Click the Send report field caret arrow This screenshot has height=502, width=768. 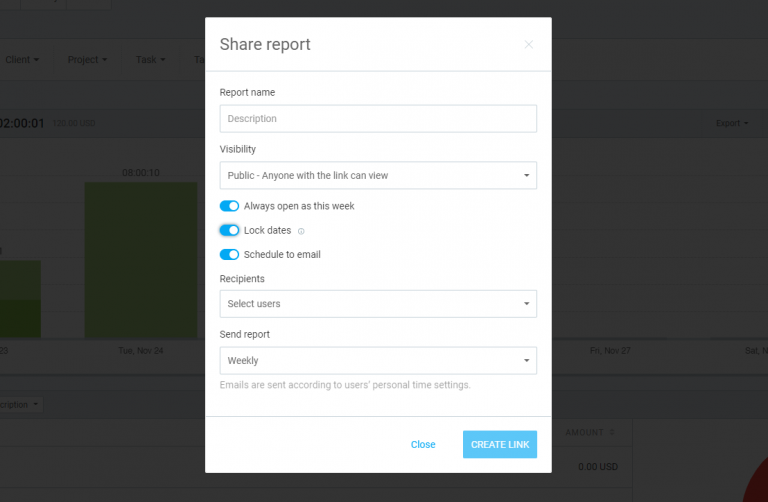pyautogui.click(x=526, y=361)
